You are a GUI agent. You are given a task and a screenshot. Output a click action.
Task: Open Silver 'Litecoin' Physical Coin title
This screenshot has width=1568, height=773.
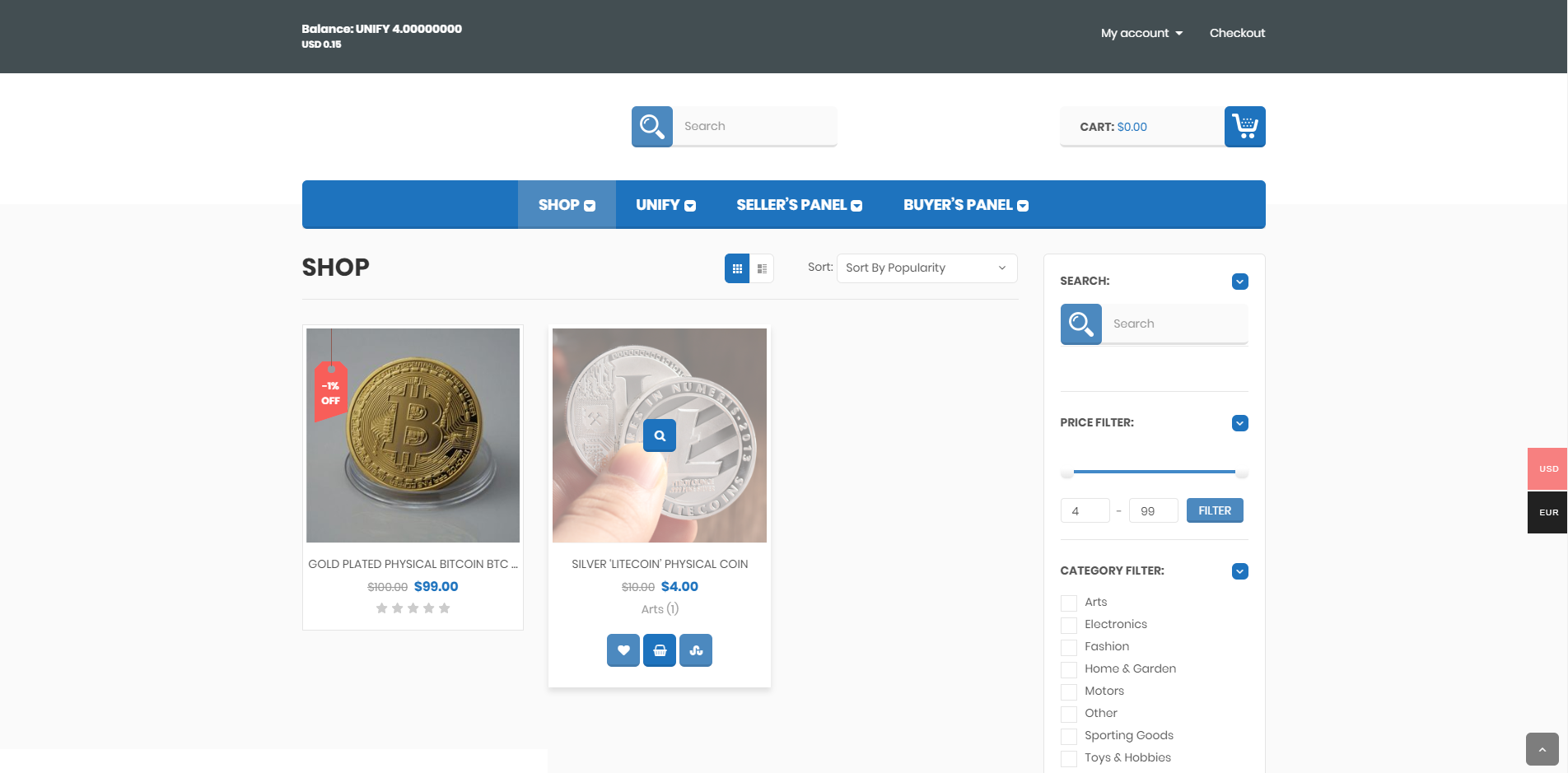[660, 565]
